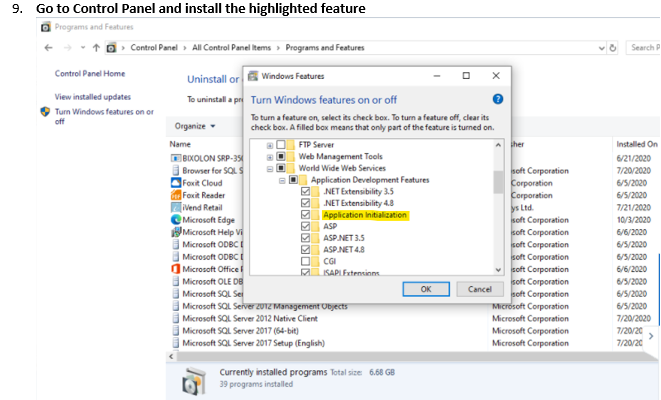Expand the FTP Server tree node
Image resolution: width=661 pixels, height=400 pixels.
[x=270, y=145]
